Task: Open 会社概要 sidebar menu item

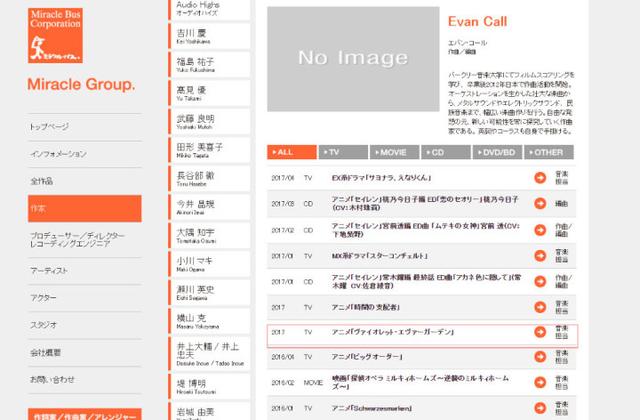Action: pos(84,353)
